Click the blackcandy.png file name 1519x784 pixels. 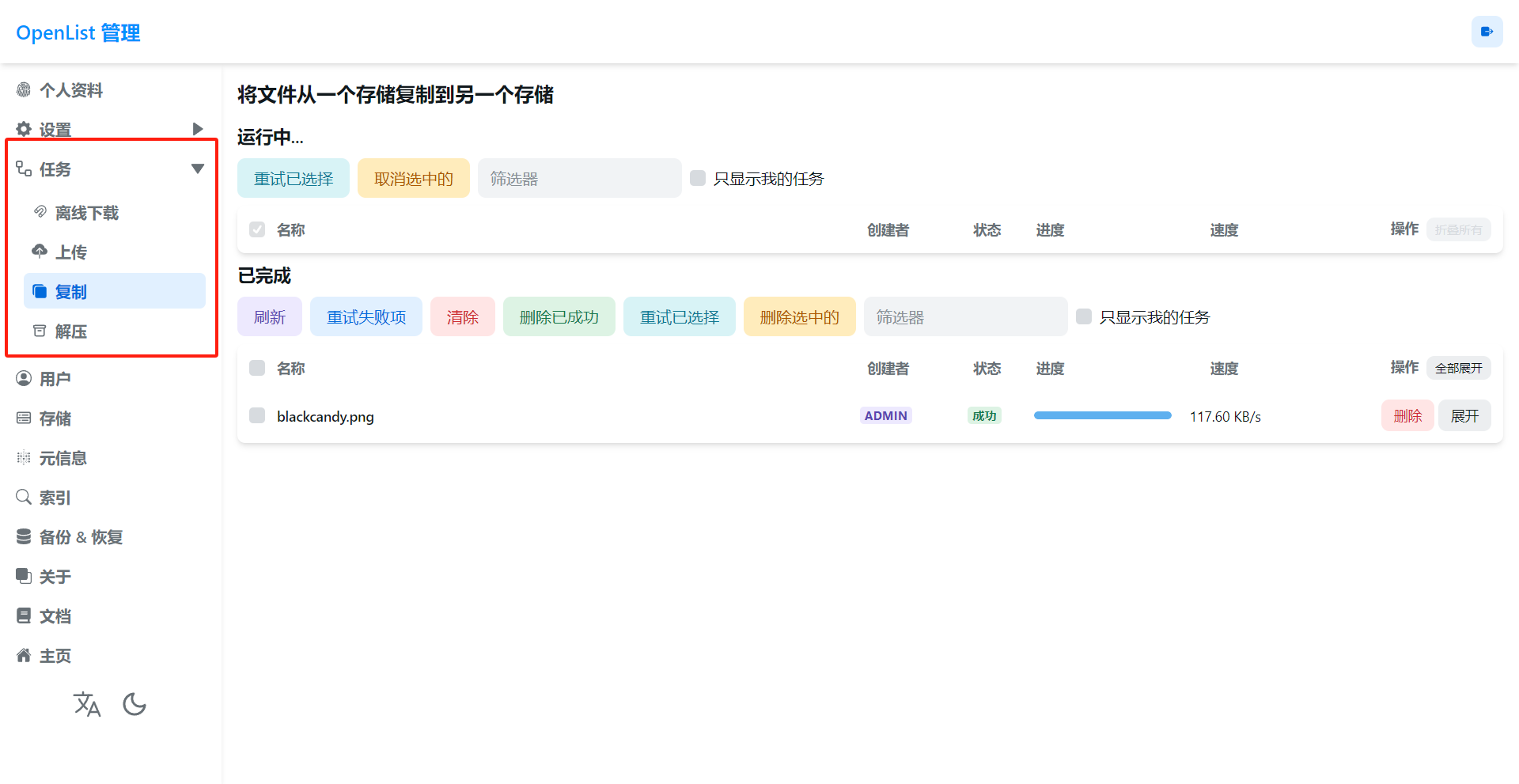point(325,416)
